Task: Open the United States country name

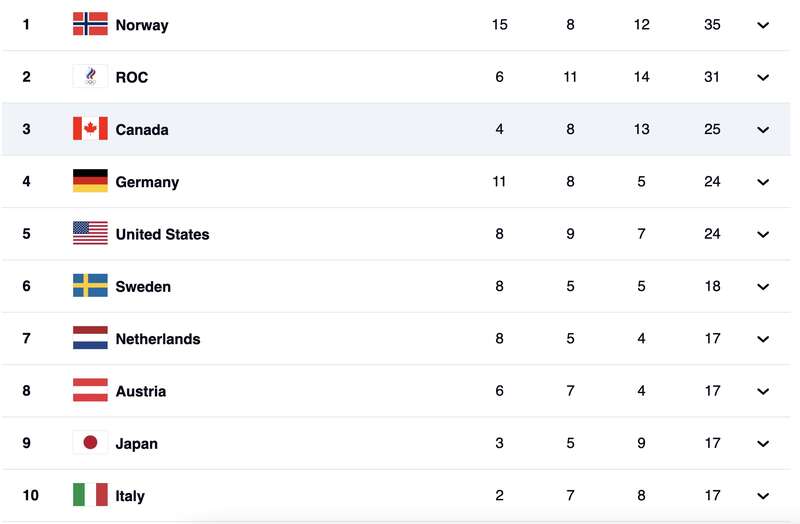Action: tap(162, 234)
